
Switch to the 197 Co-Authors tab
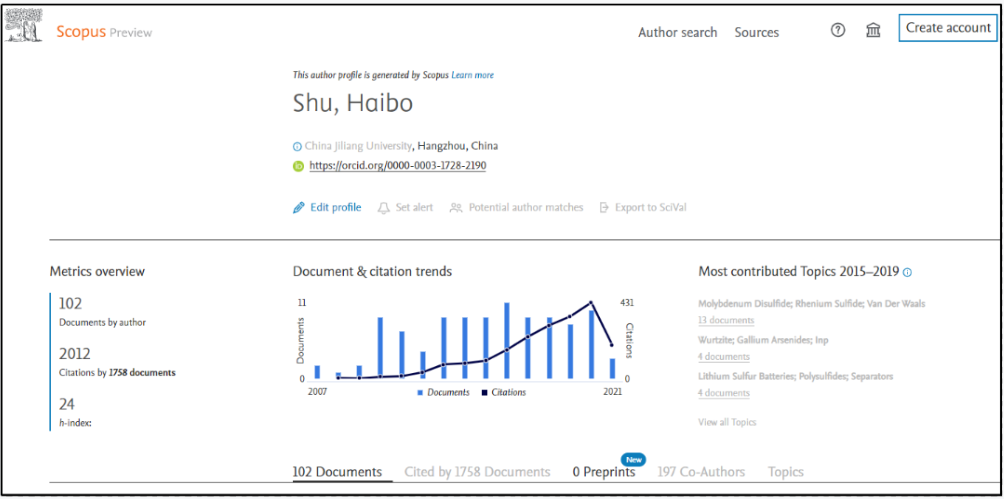(701, 472)
